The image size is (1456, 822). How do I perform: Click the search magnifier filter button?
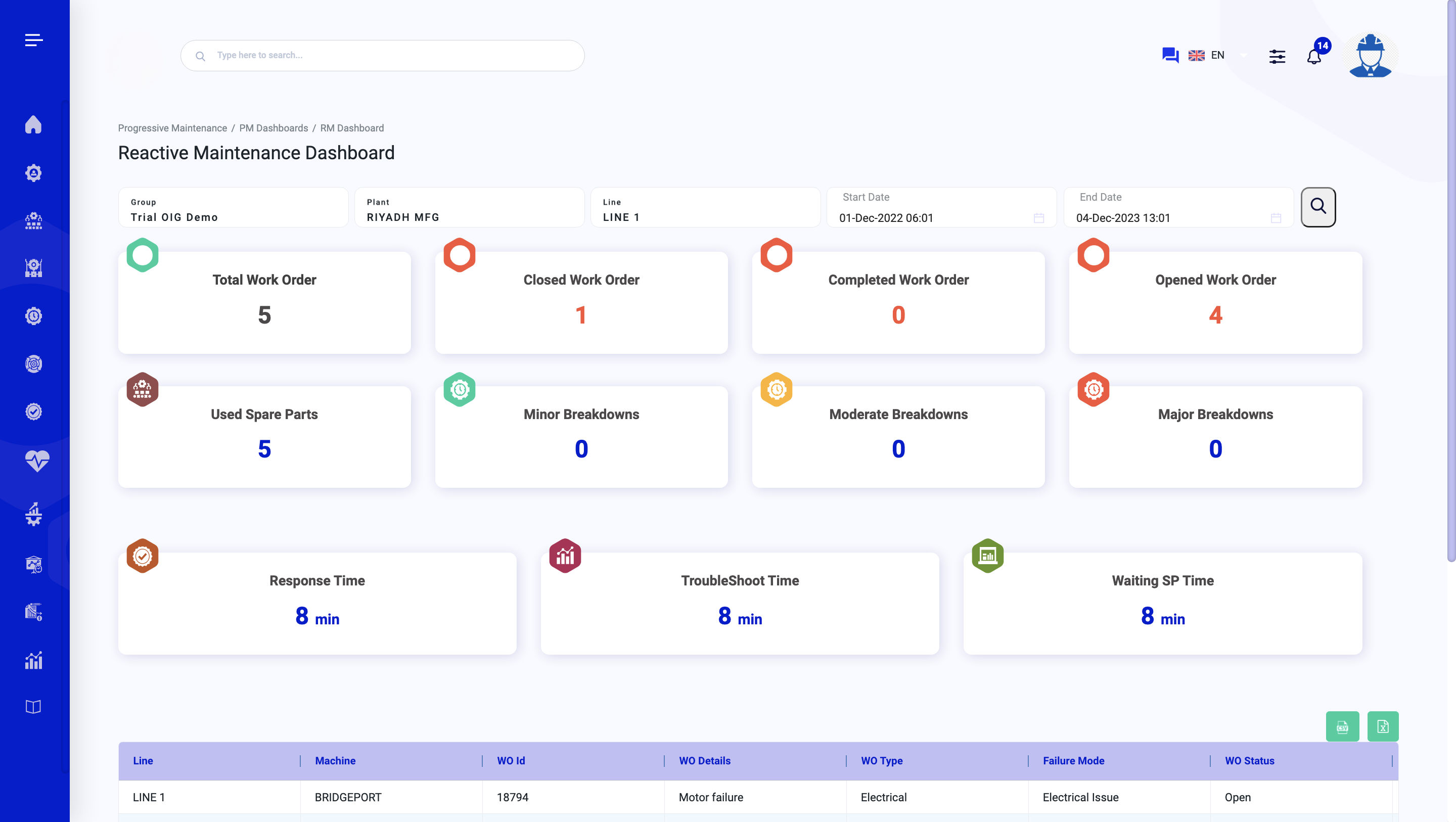click(x=1318, y=206)
